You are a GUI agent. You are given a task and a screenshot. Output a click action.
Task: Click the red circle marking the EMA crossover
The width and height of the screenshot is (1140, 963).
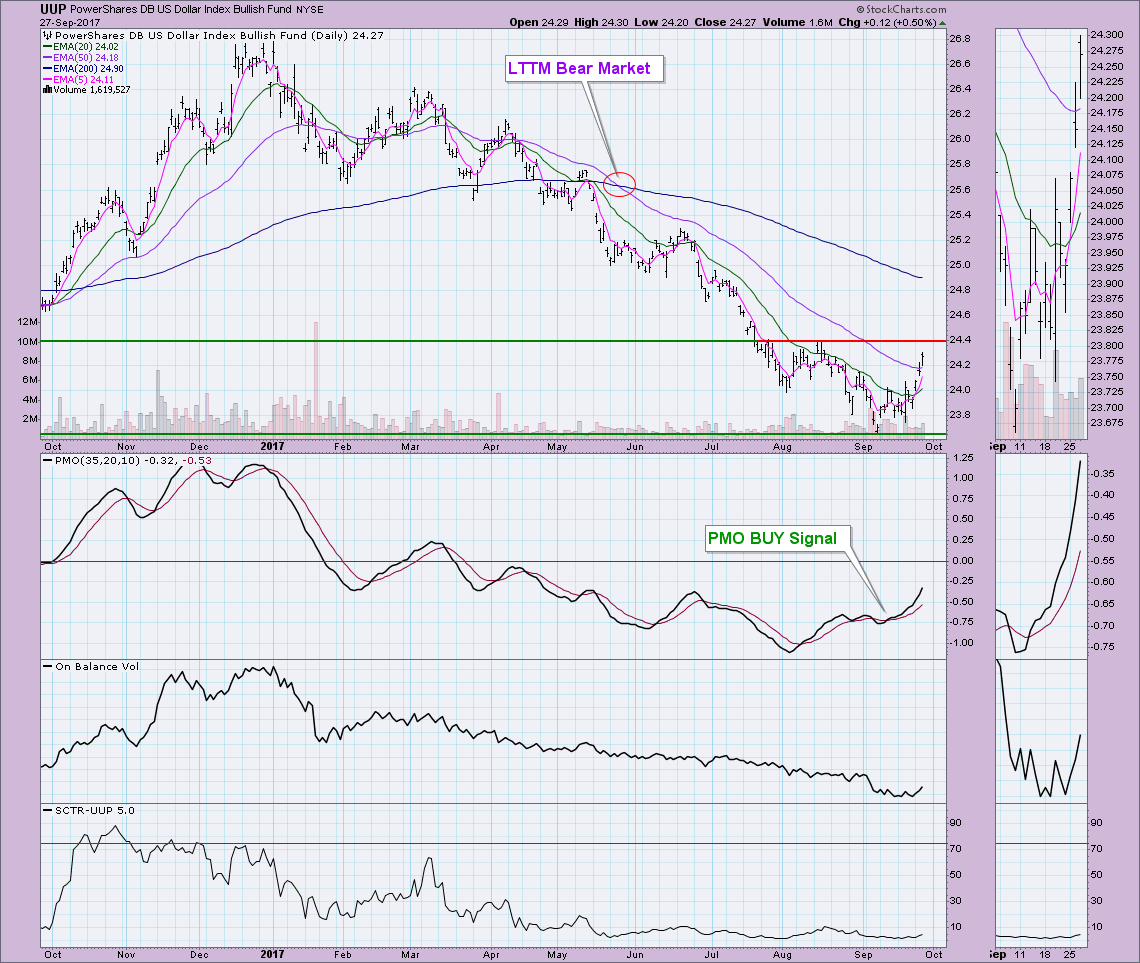click(x=620, y=184)
